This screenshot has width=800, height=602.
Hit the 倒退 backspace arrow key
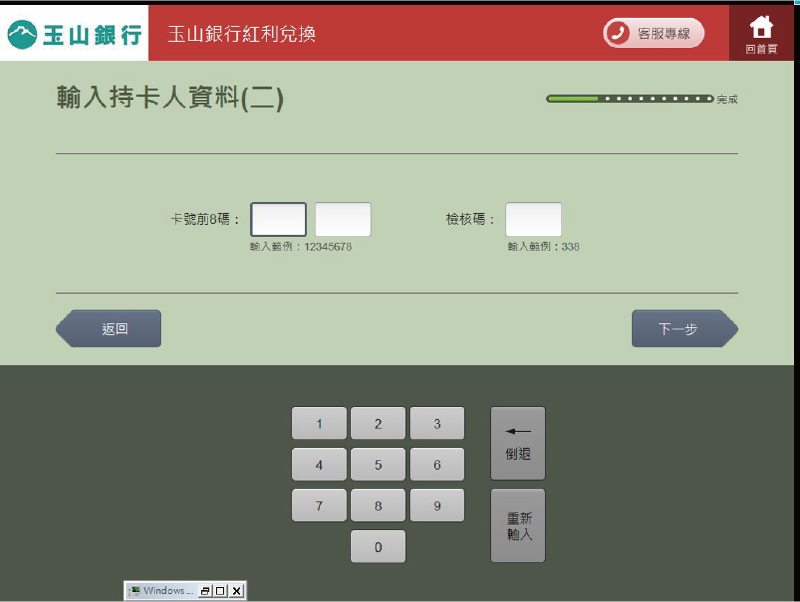pos(518,443)
